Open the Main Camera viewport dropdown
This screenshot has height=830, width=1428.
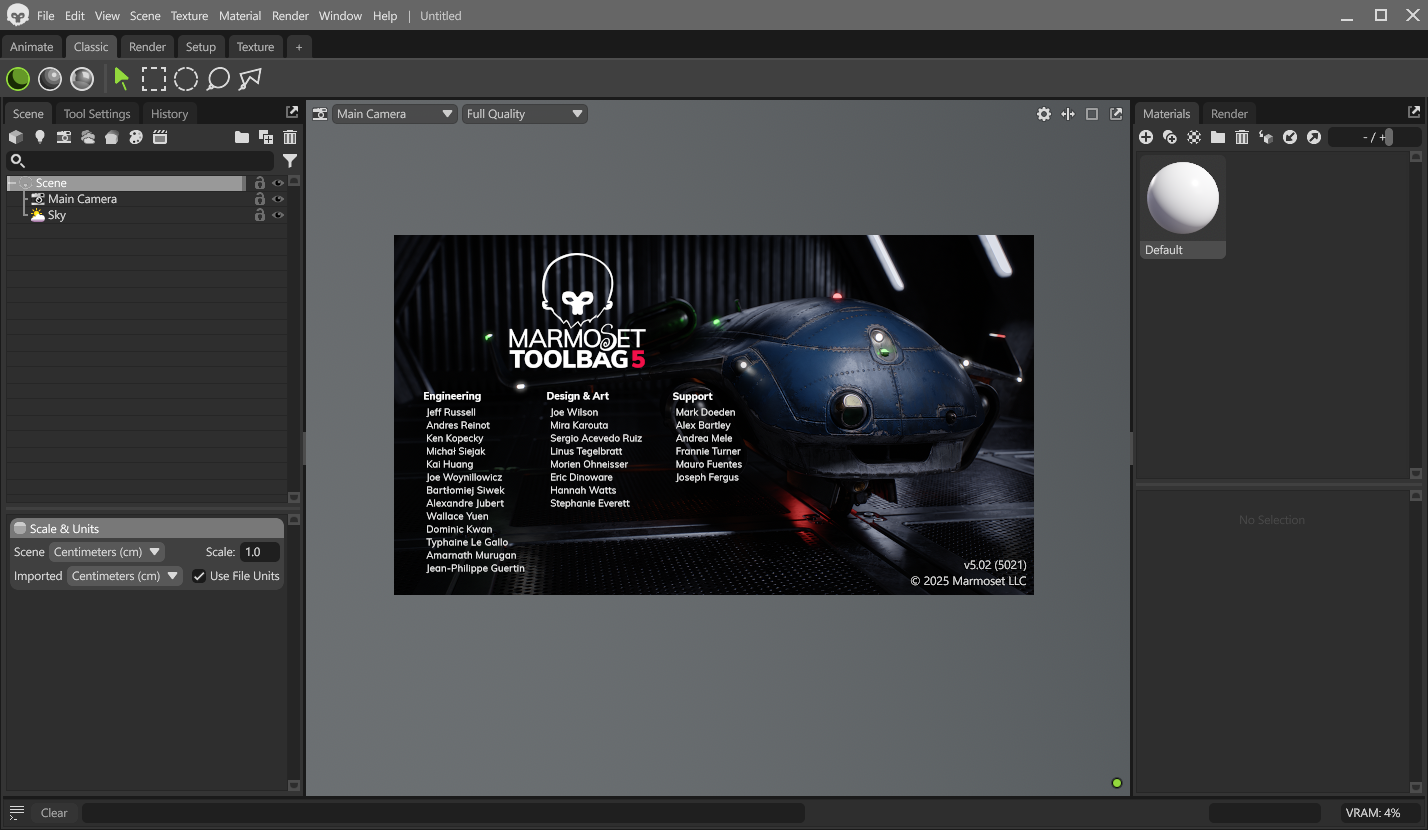[x=395, y=114]
